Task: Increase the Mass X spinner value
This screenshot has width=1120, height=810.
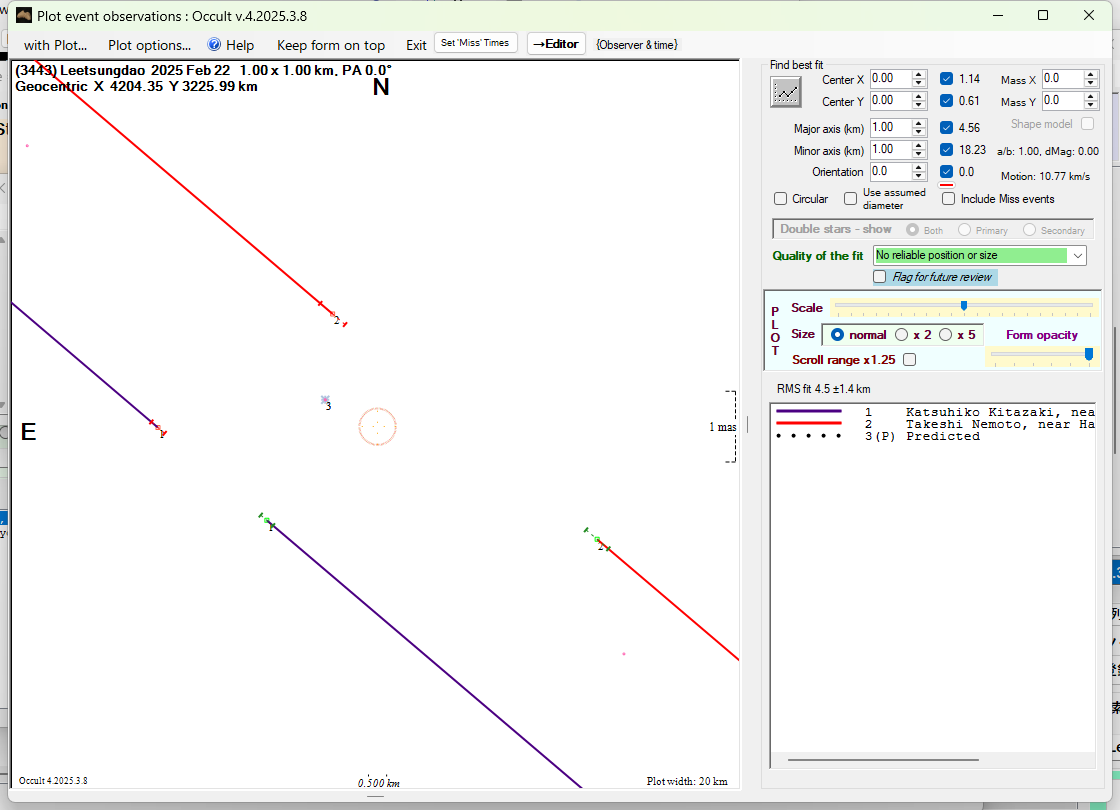Action: tap(1091, 74)
